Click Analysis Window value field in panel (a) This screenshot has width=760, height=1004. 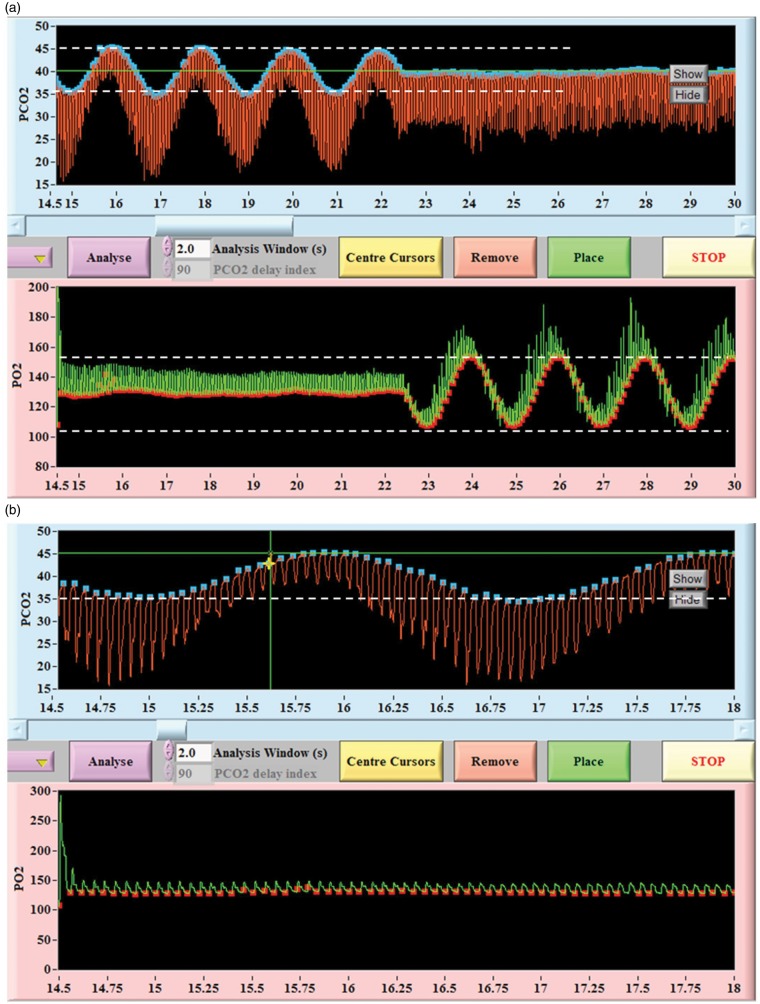pyautogui.click(x=191, y=248)
